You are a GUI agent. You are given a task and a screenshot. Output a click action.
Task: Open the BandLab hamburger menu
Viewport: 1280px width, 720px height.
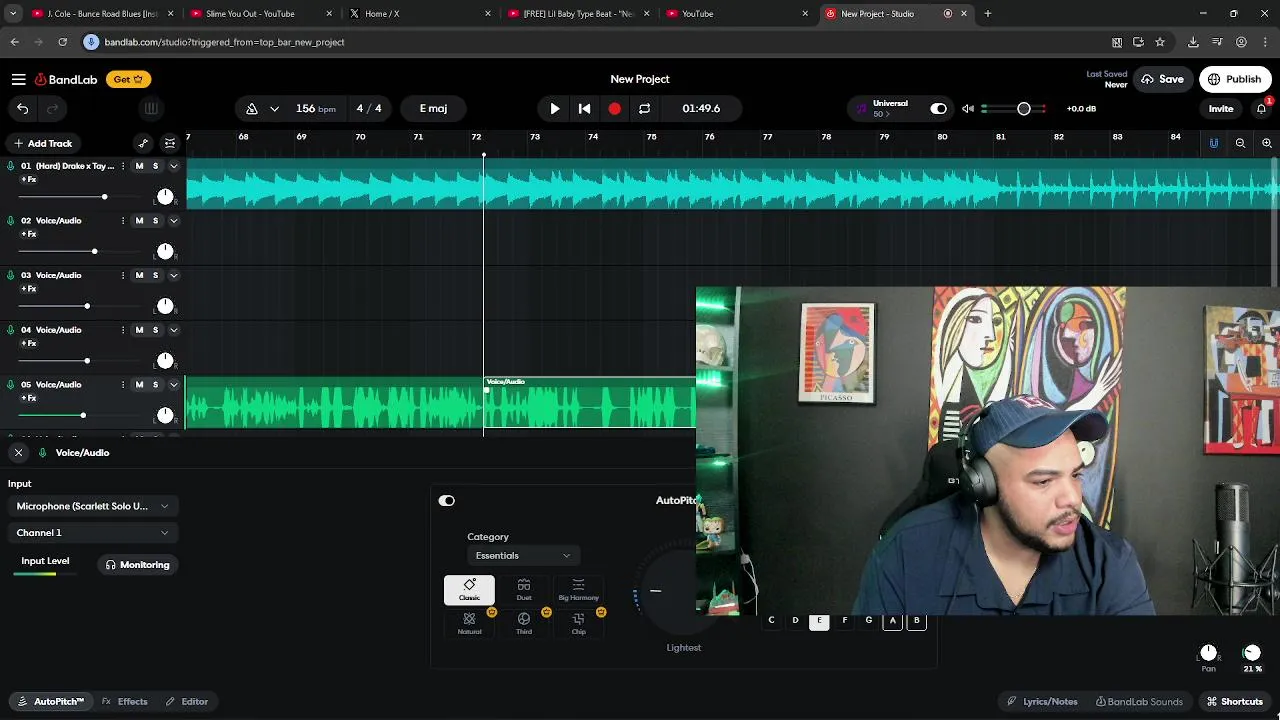18,79
